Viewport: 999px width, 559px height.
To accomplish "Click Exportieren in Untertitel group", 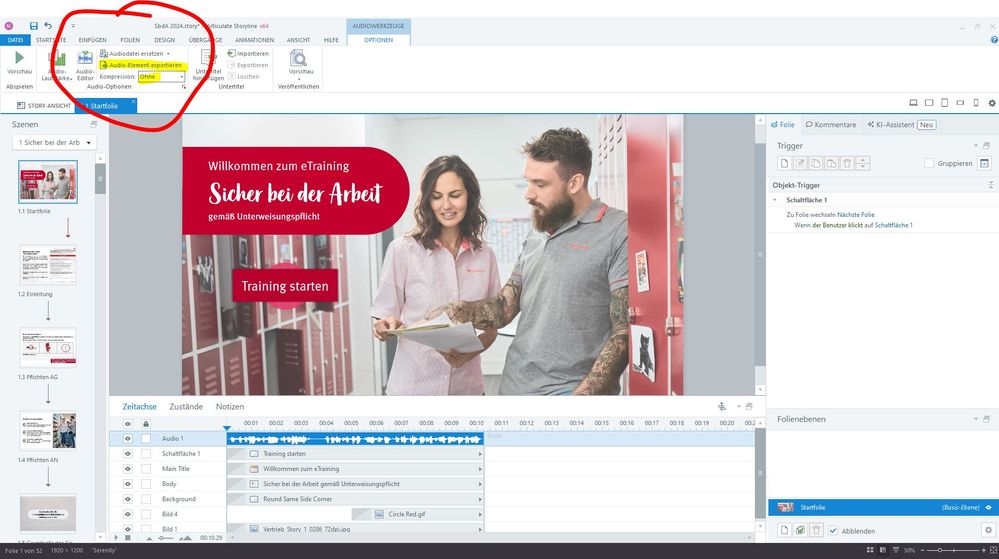I will 248,65.
